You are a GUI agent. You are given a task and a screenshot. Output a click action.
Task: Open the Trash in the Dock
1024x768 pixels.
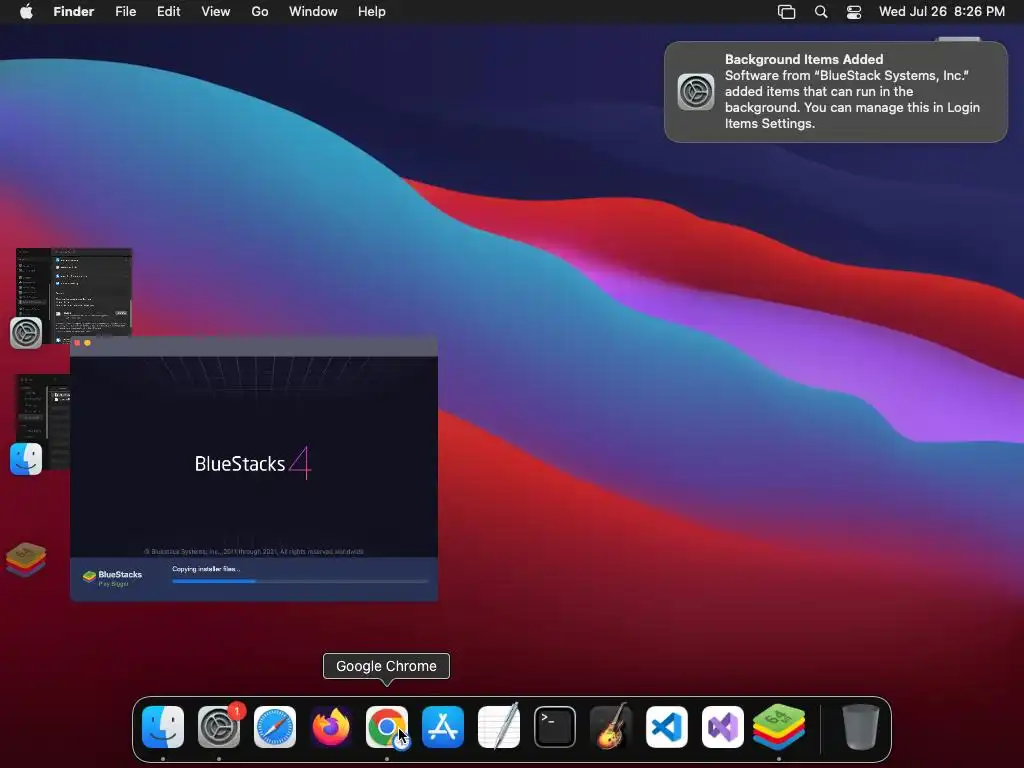click(x=861, y=727)
